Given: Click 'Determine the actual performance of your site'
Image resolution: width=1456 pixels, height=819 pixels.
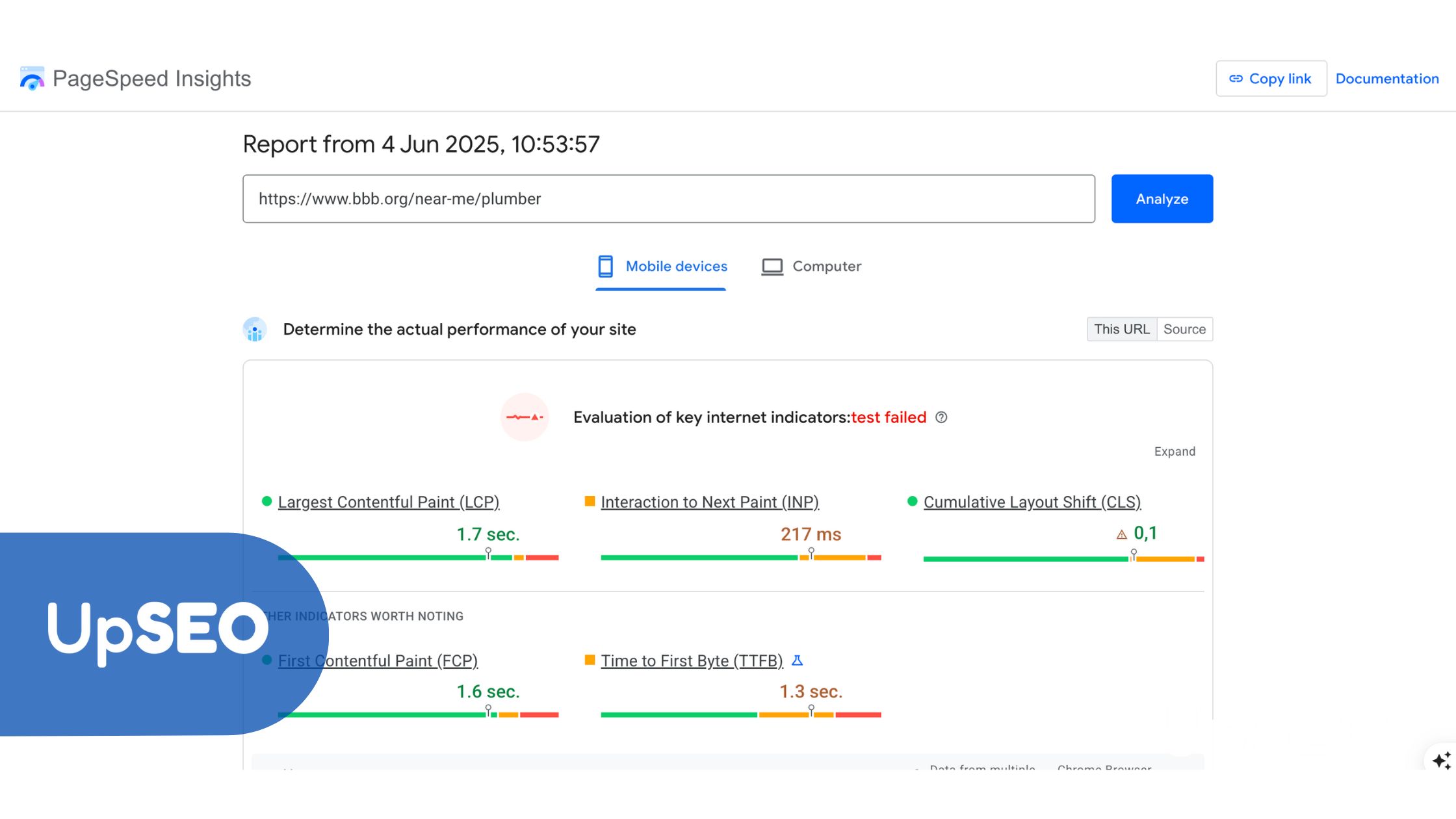Looking at the screenshot, I should click(460, 330).
